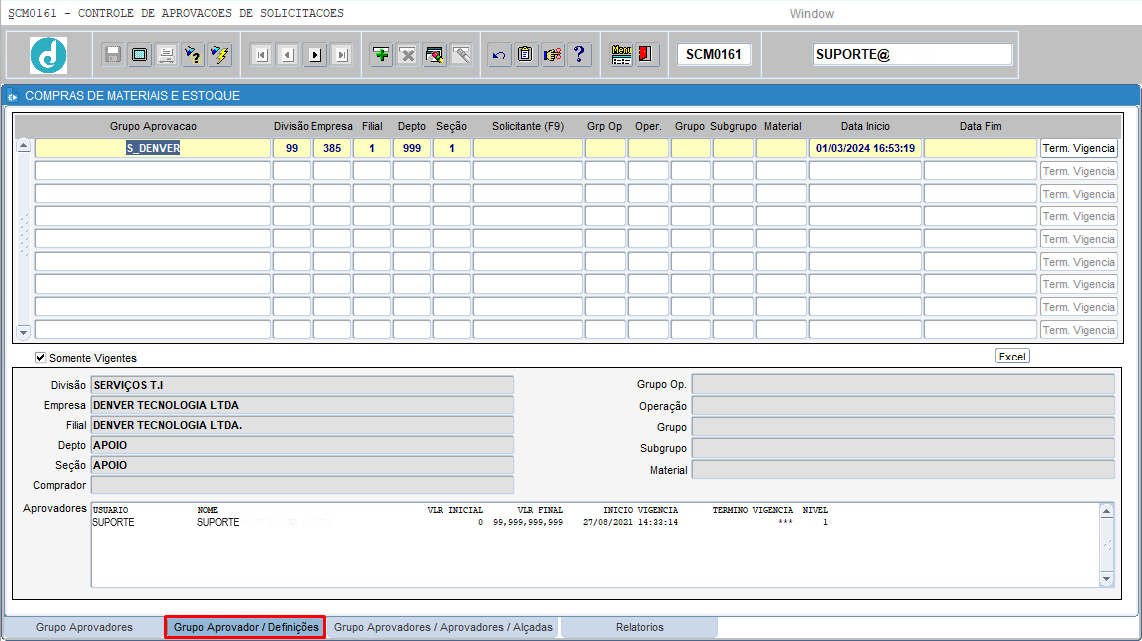Click the module icon beside Compras de Materiais
Screen dimensions: 1142x641
coord(12,96)
